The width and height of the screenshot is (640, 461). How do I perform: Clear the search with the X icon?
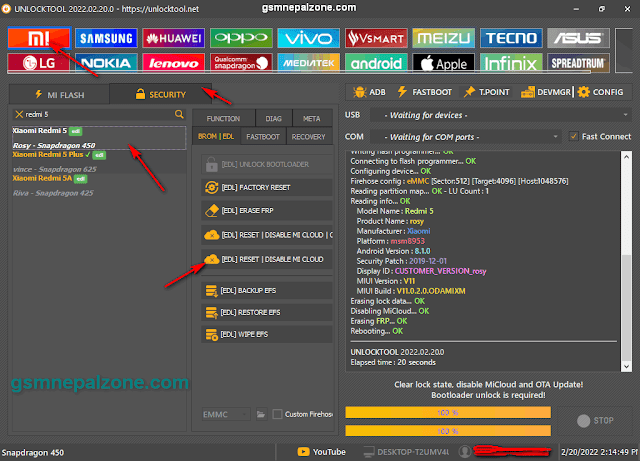point(19,114)
